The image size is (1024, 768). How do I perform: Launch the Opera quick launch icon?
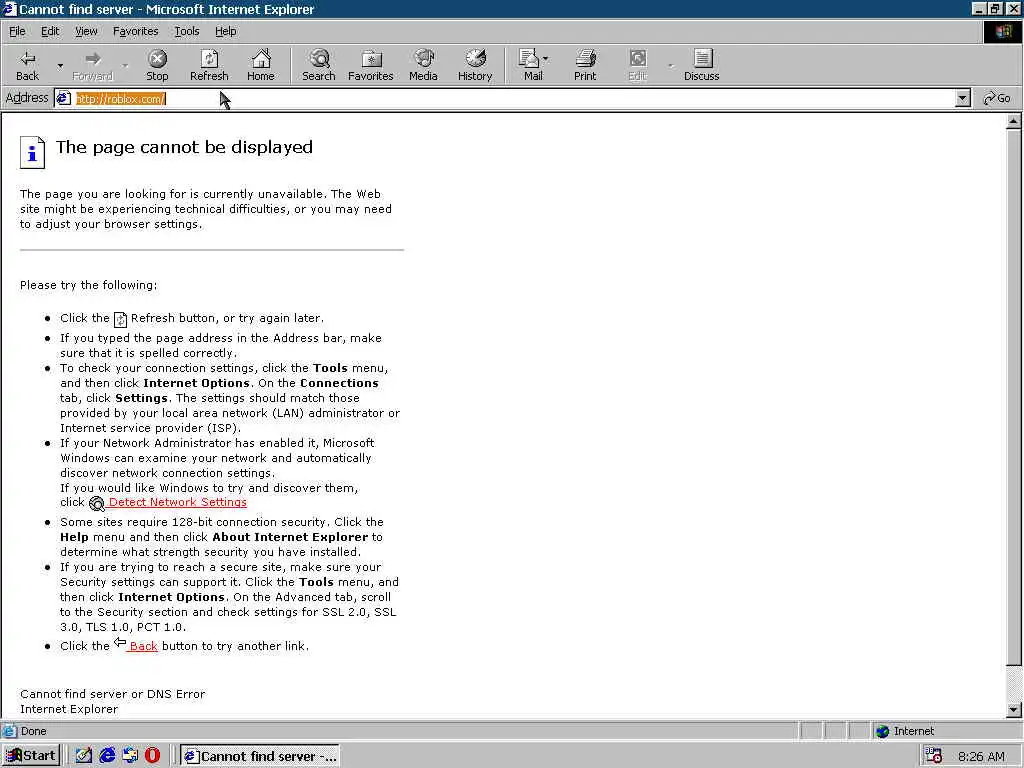(x=152, y=756)
